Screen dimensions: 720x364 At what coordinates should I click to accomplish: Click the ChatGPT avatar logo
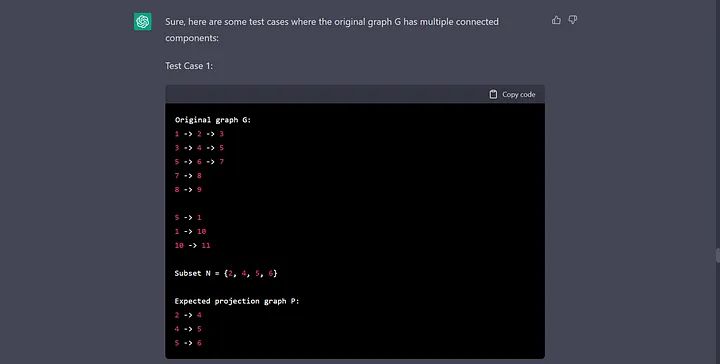click(143, 22)
